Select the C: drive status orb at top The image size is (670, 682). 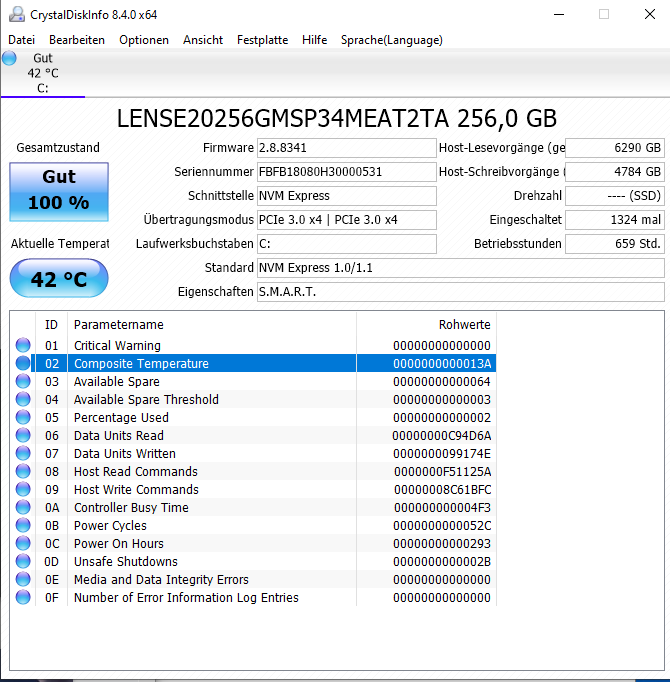point(9,58)
